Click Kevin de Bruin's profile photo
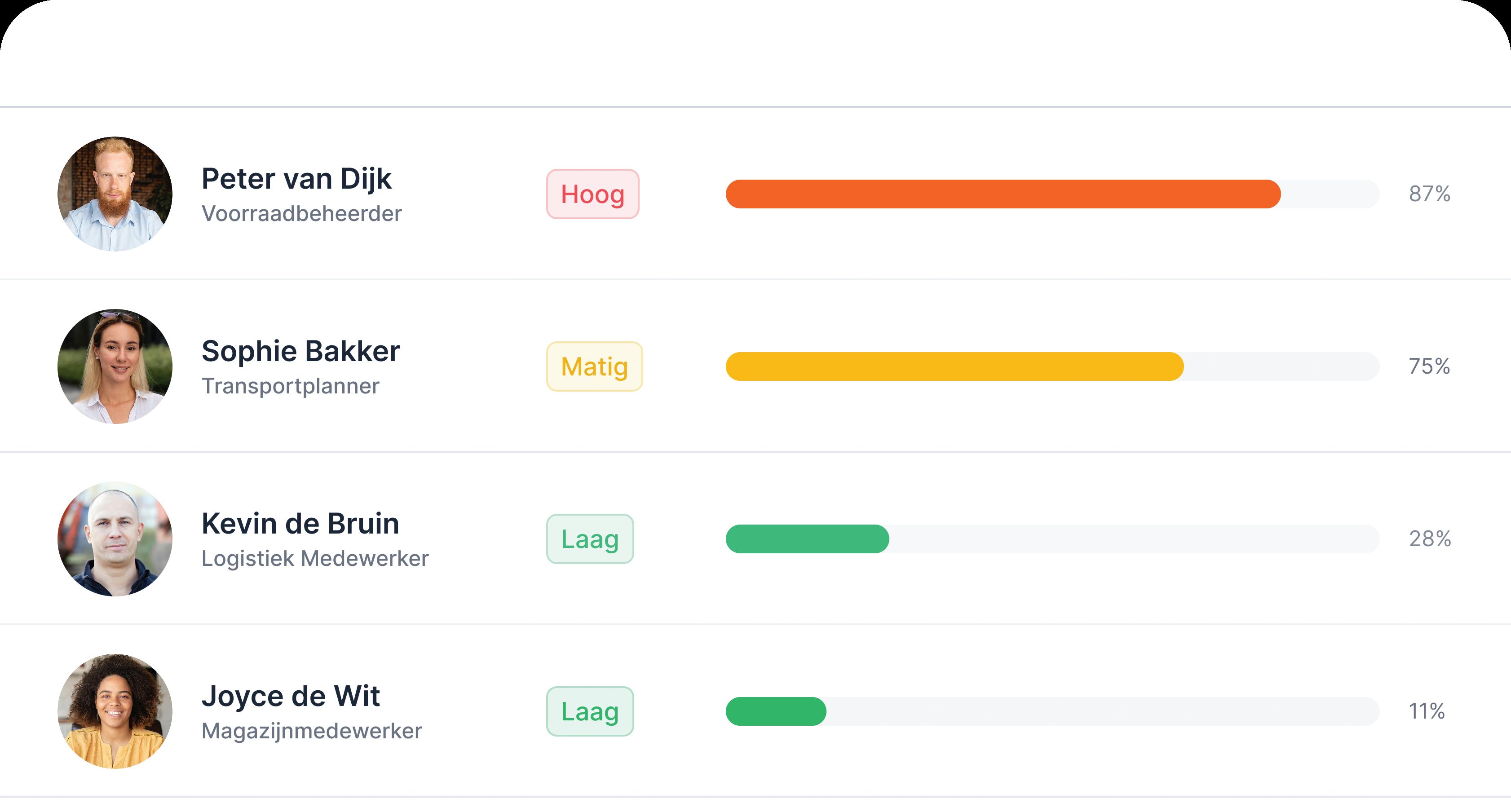The image size is (1511, 812). (115, 539)
